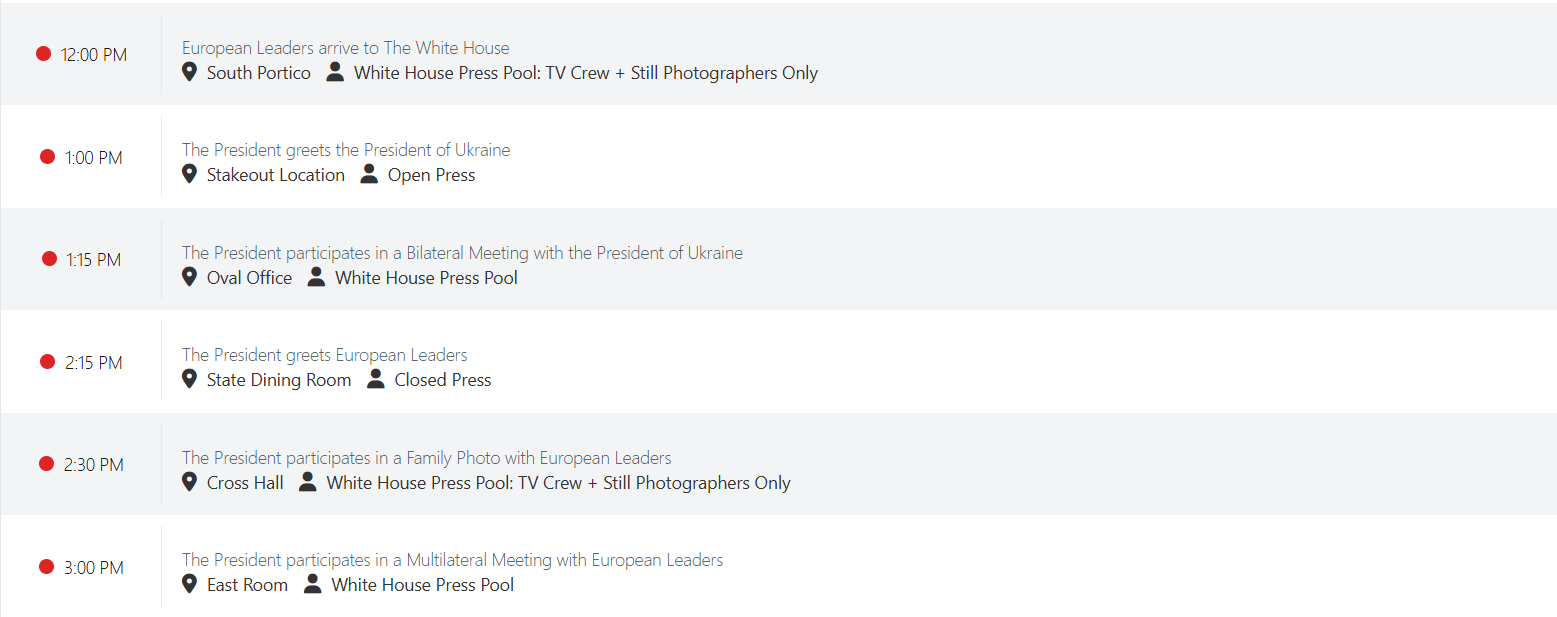Click the location pin beside Cross Hall
Screen dimensions: 1557x617
coord(189,482)
